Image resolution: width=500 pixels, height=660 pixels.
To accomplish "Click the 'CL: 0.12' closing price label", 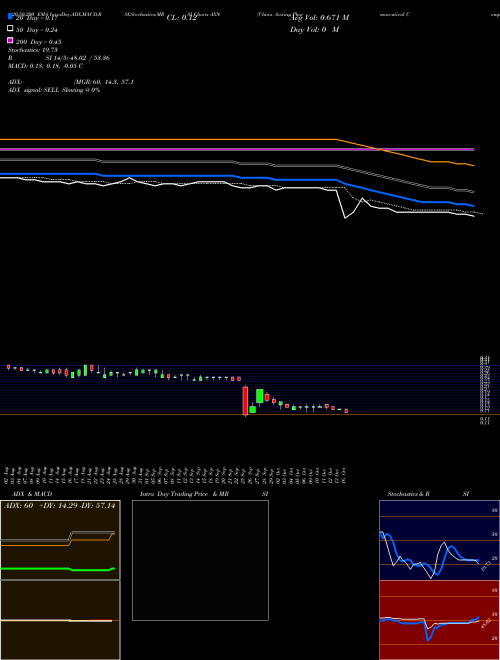I will [x=181, y=18].
